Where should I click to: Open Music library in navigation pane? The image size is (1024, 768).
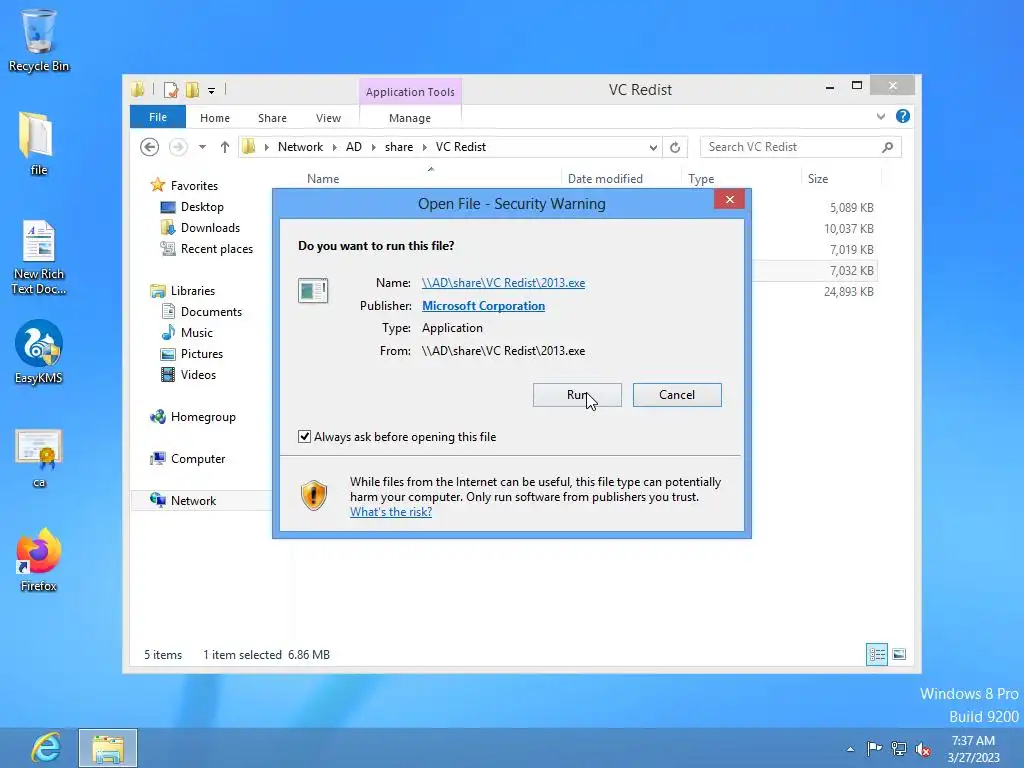point(187,332)
